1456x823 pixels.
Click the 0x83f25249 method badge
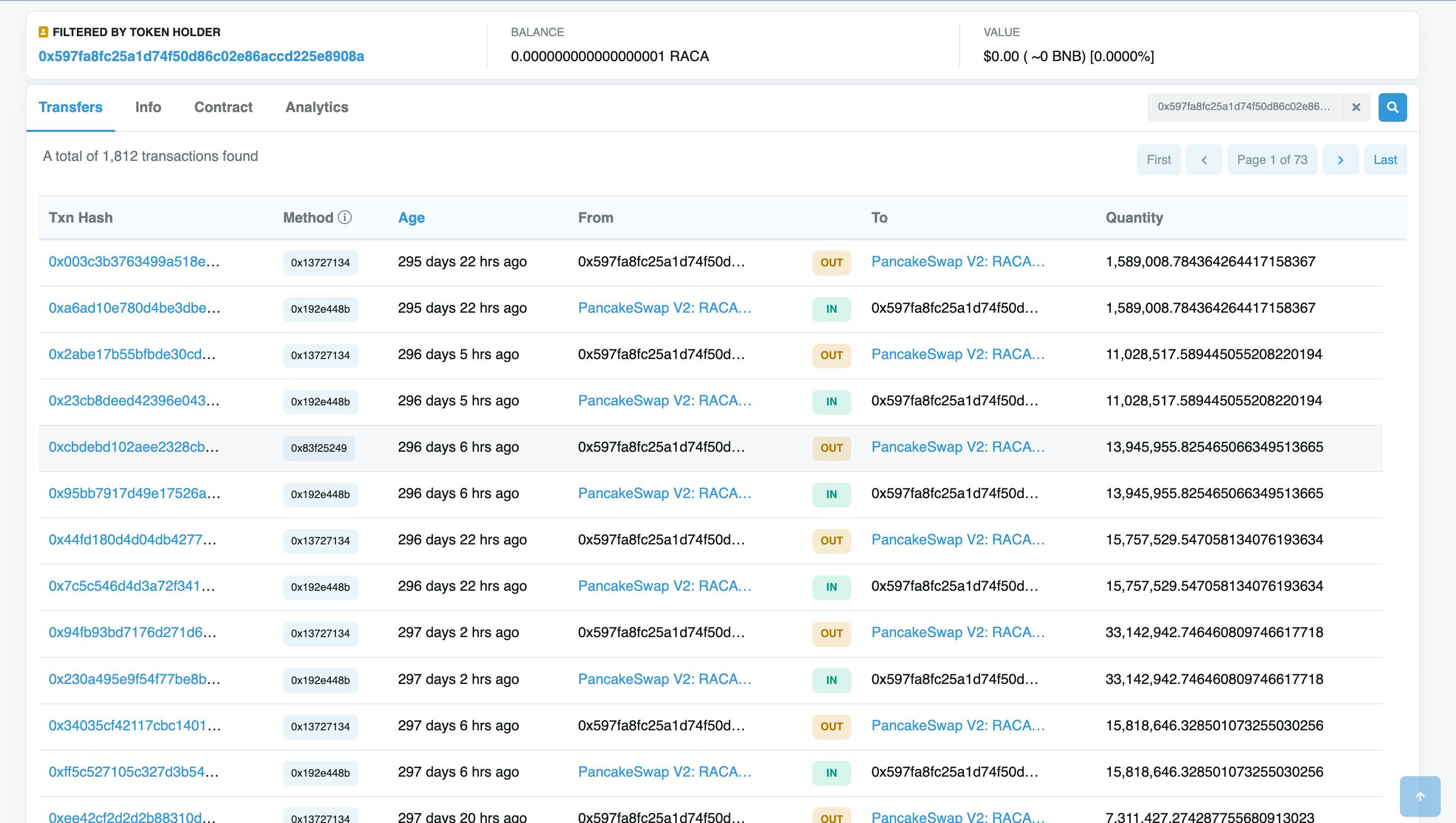click(x=319, y=448)
